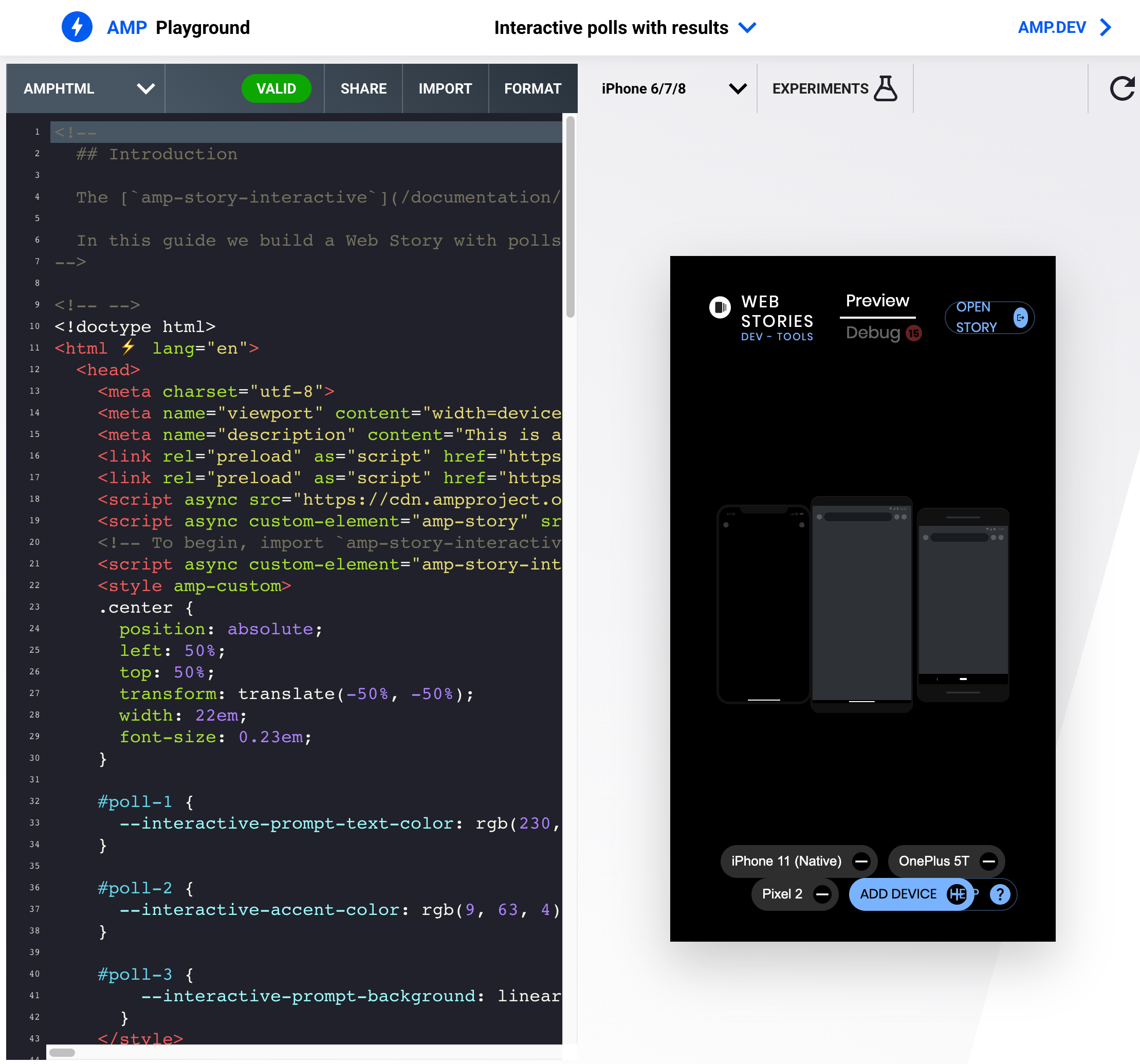
Task: Reload the preview with the refresh icon
Action: 1122,87
